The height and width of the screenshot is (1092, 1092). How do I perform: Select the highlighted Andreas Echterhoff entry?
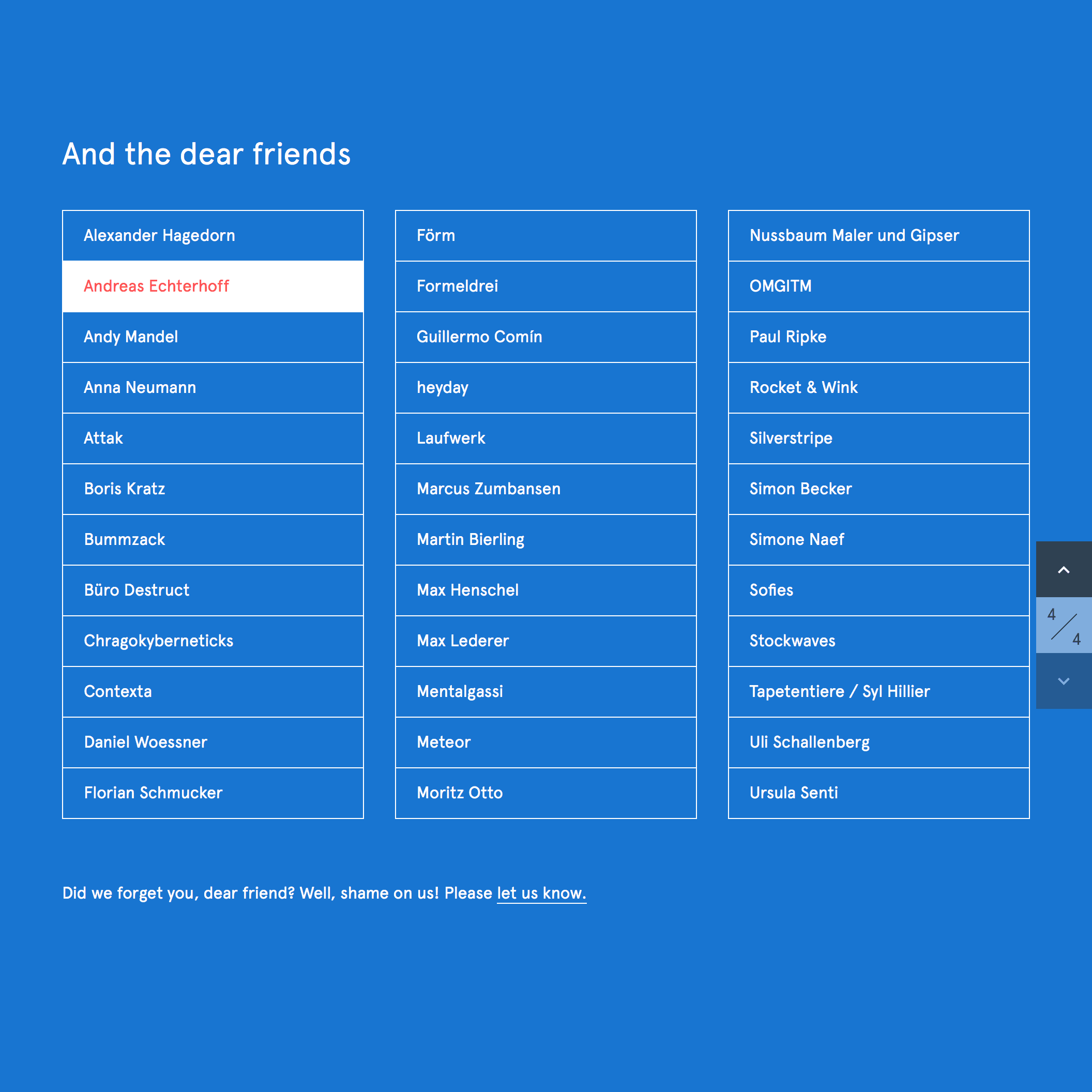click(213, 286)
